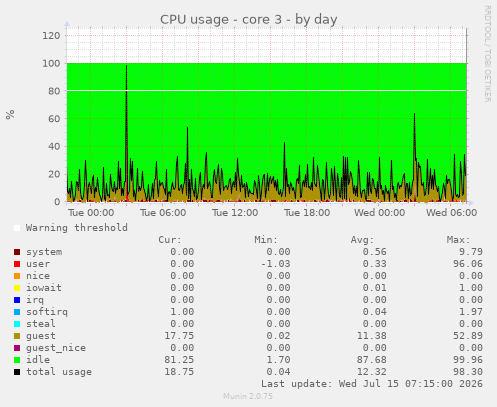The image size is (497, 407).
Task: Click the guest olive legend swatch
Action: click(x=17, y=336)
